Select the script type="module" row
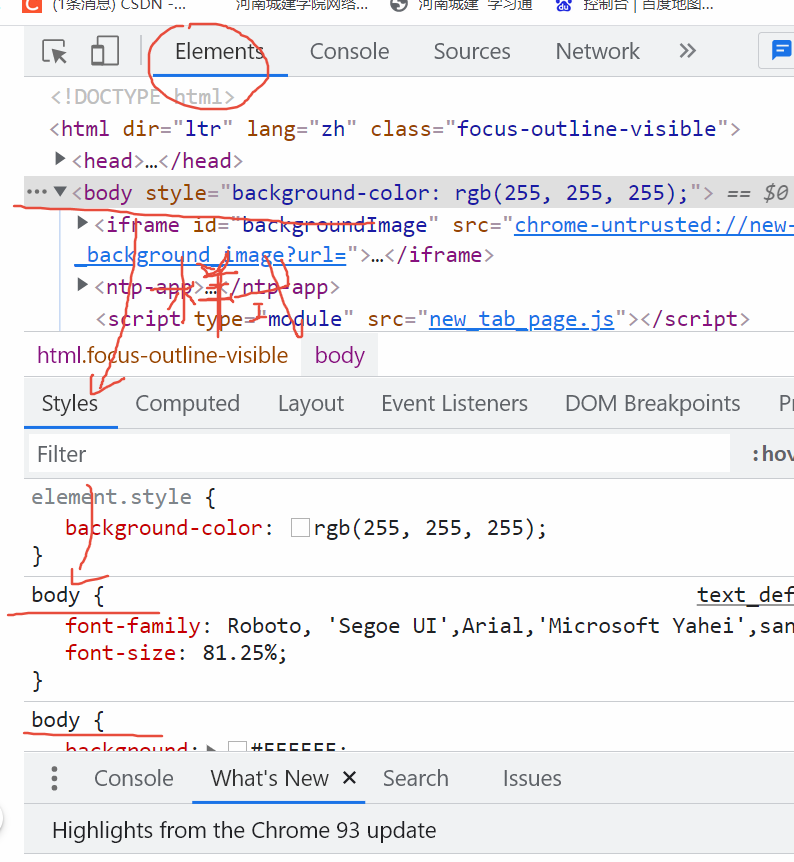This screenshot has height=862, width=794. coord(422,319)
